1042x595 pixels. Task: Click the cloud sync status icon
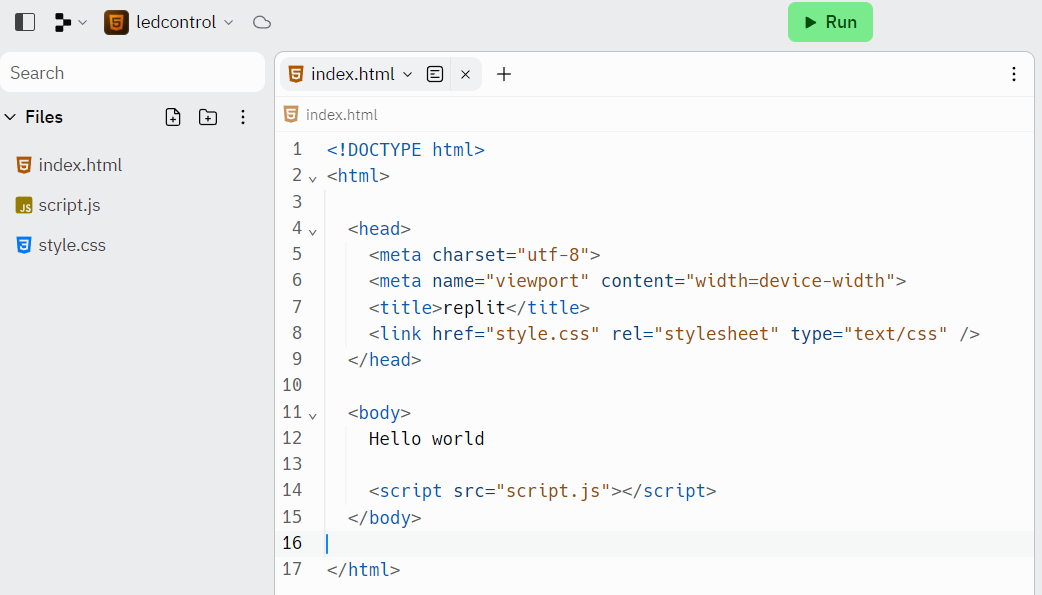tap(262, 22)
